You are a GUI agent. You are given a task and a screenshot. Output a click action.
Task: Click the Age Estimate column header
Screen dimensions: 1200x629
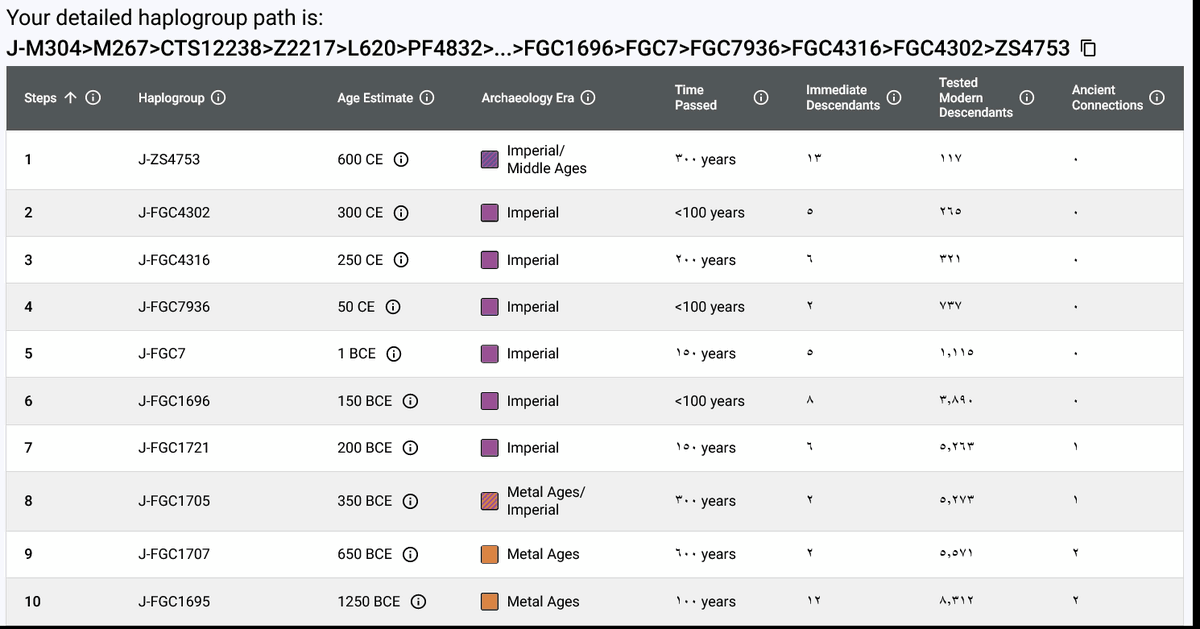point(375,98)
